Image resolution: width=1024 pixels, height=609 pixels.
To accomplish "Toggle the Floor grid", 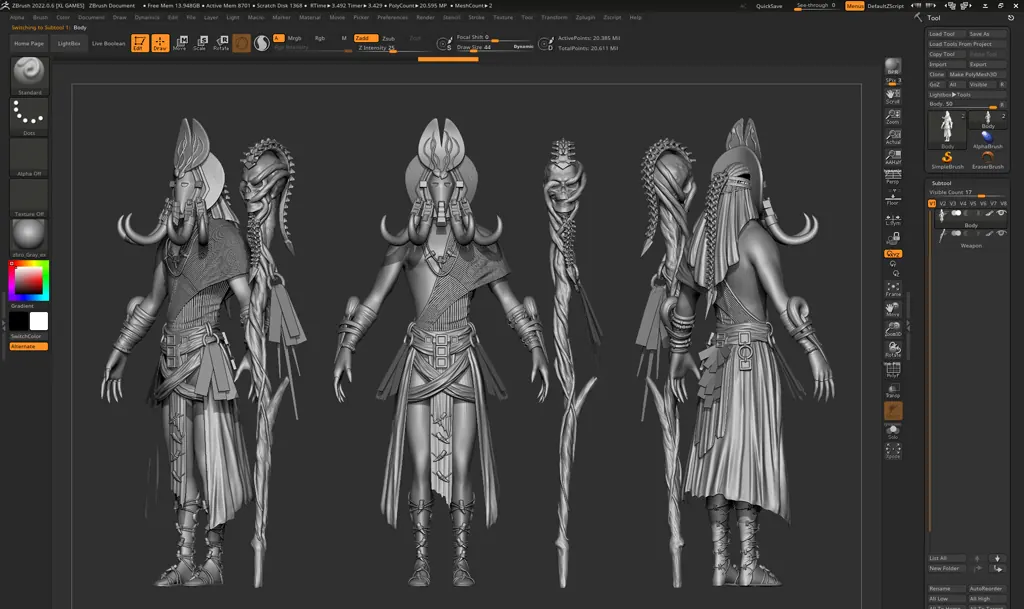I will click(893, 198).
